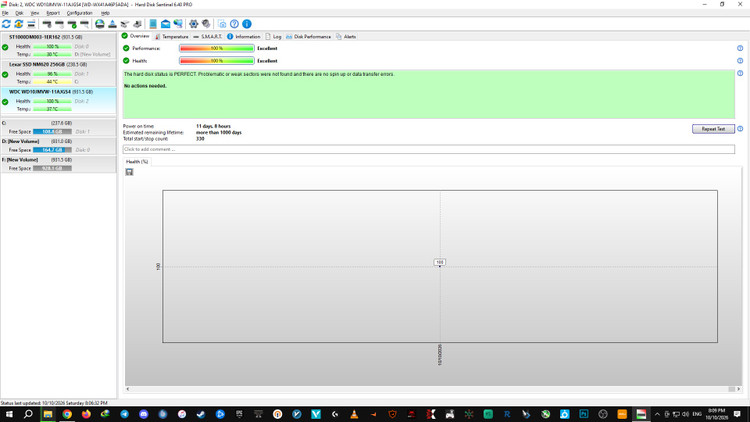The width and height of the screenshot is (750, 422).
Task: Click the Performance 100% bar
Action: click(217, 48)
